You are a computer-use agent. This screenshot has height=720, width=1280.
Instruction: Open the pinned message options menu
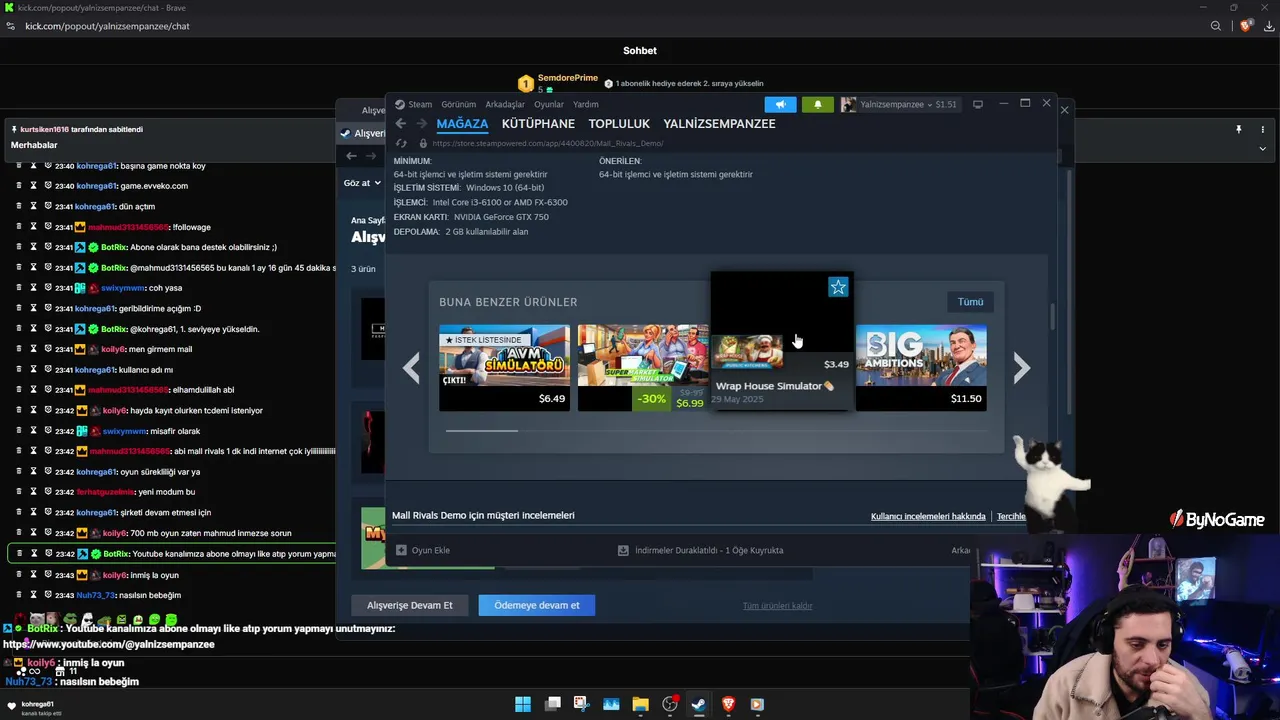point(1263,129)
